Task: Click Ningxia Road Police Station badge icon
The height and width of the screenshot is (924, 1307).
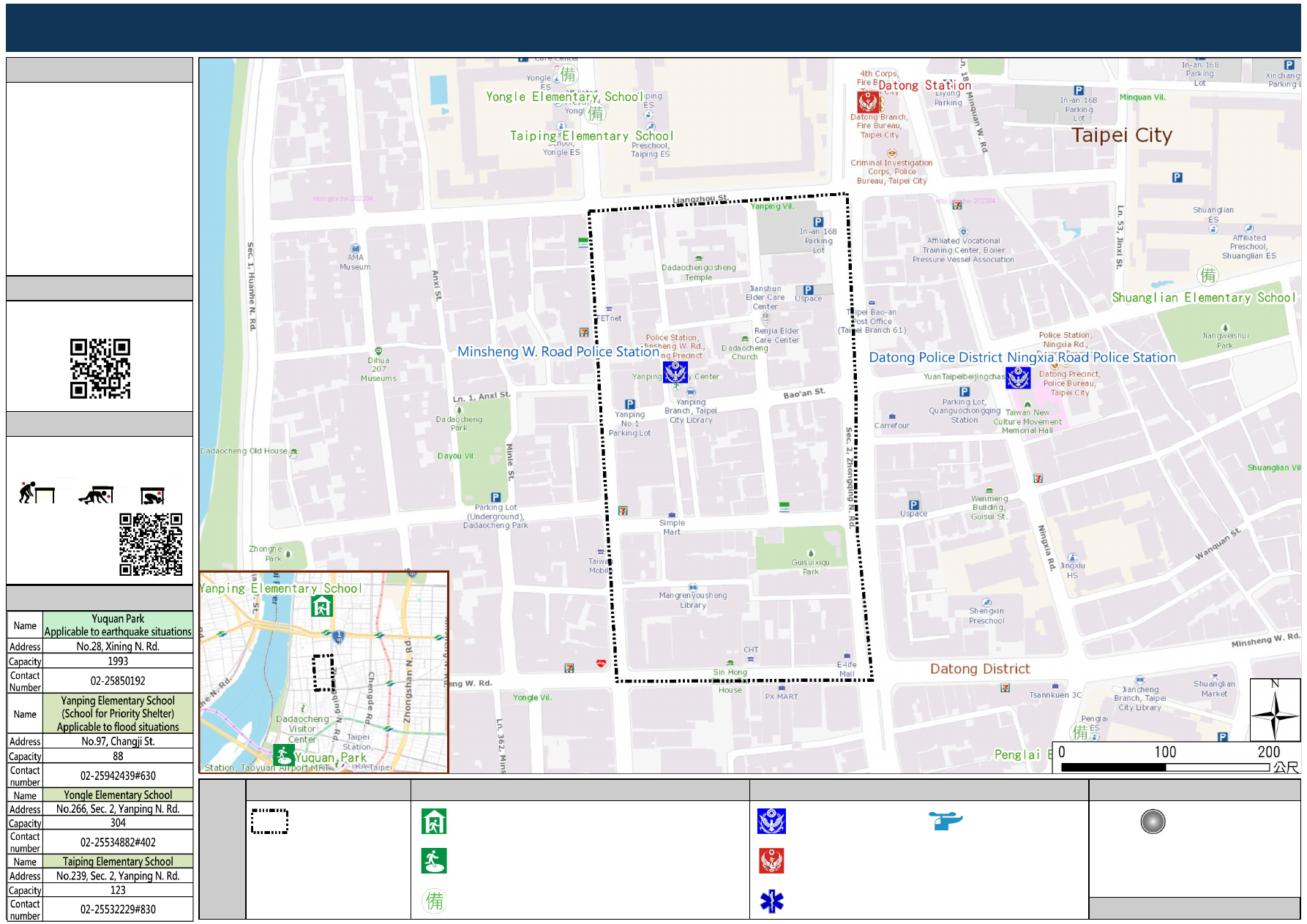Action: [x=1018, y=378]
